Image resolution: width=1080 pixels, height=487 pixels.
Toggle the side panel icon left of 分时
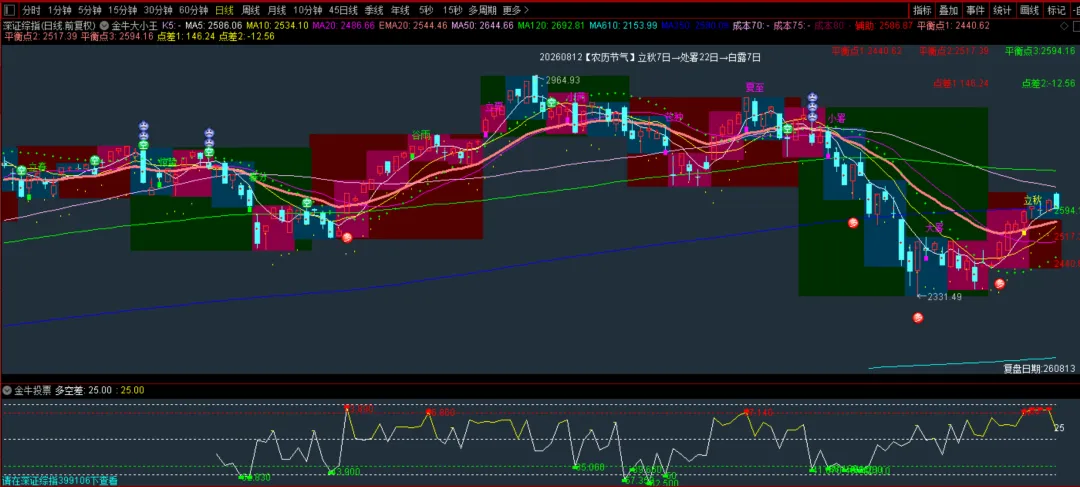pos(10,10)
